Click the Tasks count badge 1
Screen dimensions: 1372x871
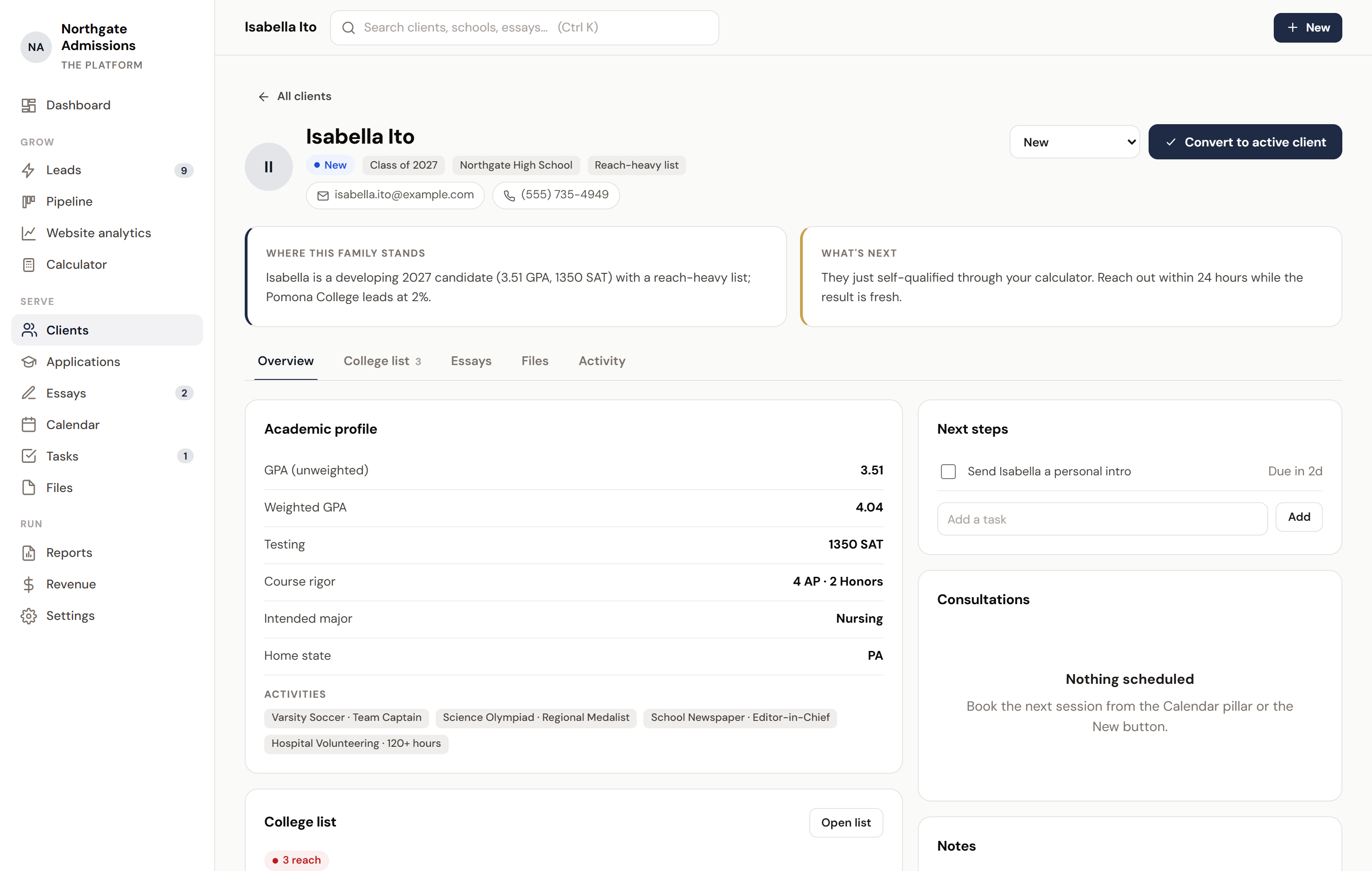click(185, 456)
